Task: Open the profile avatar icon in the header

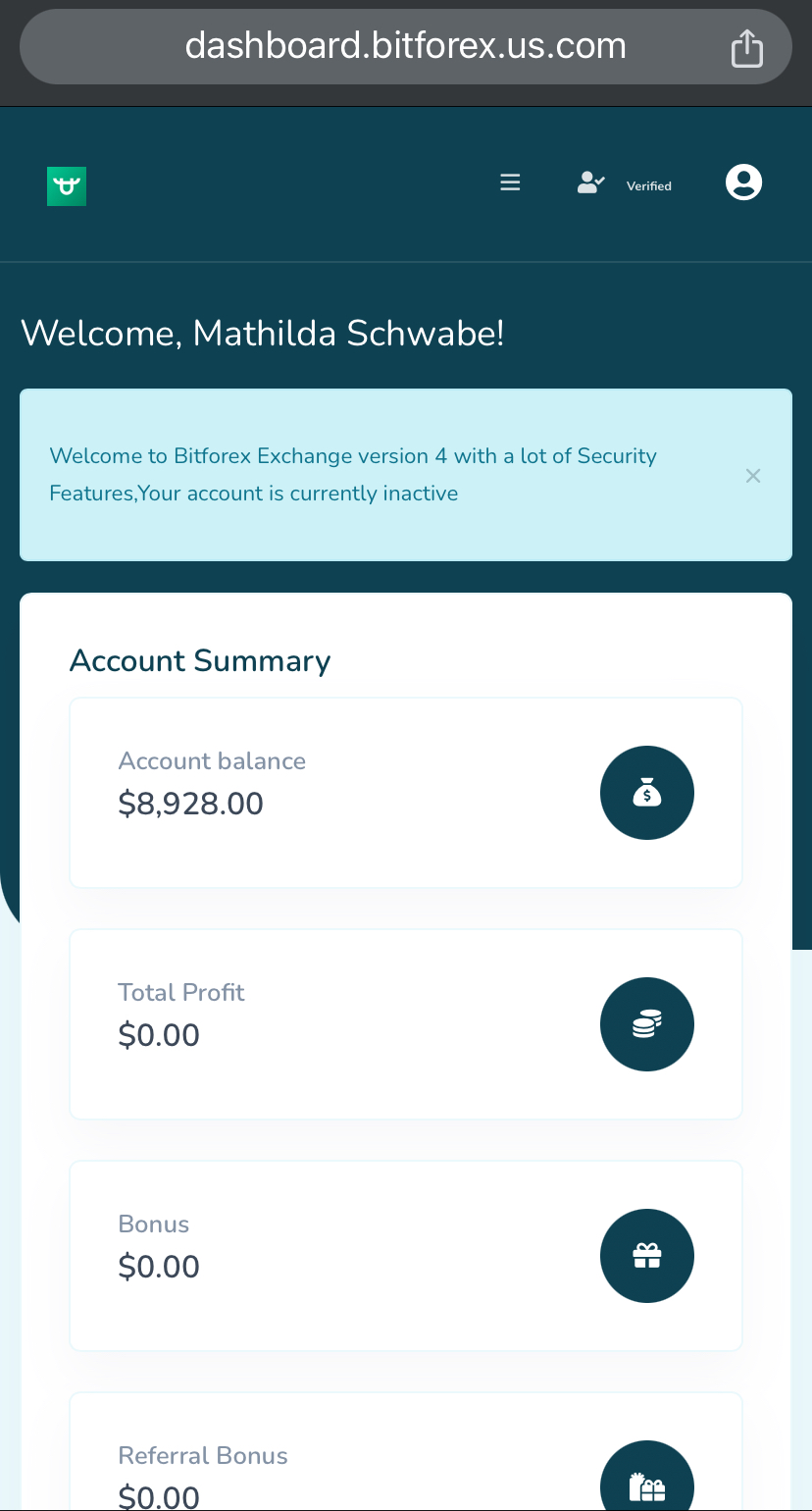Action: coord(743,182)
